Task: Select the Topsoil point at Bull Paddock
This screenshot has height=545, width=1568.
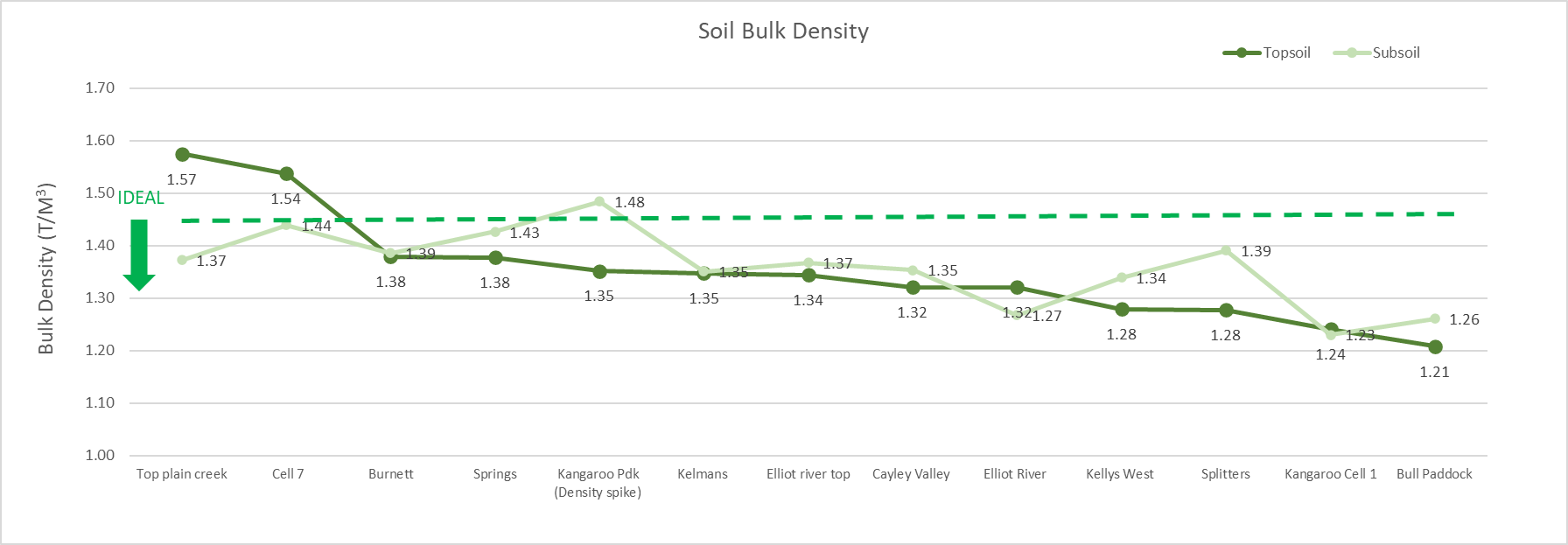Action: coord(1435,347)
